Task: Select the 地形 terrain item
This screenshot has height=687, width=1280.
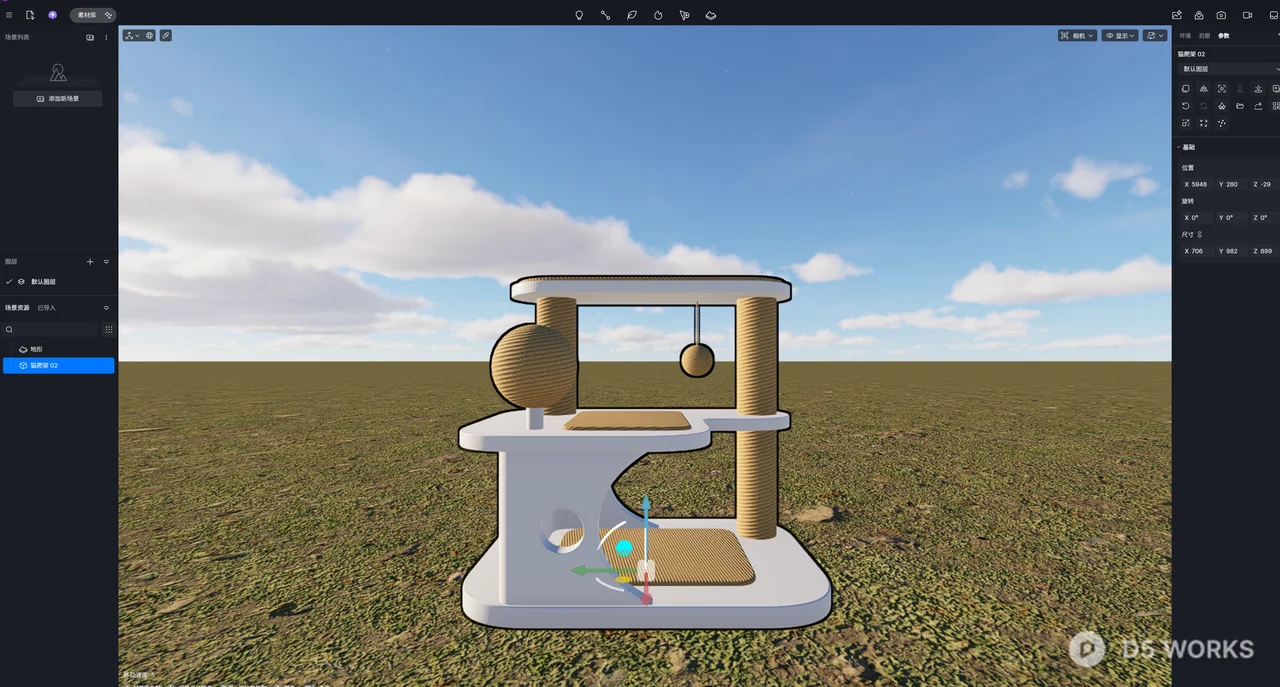Action: point(36,349)
